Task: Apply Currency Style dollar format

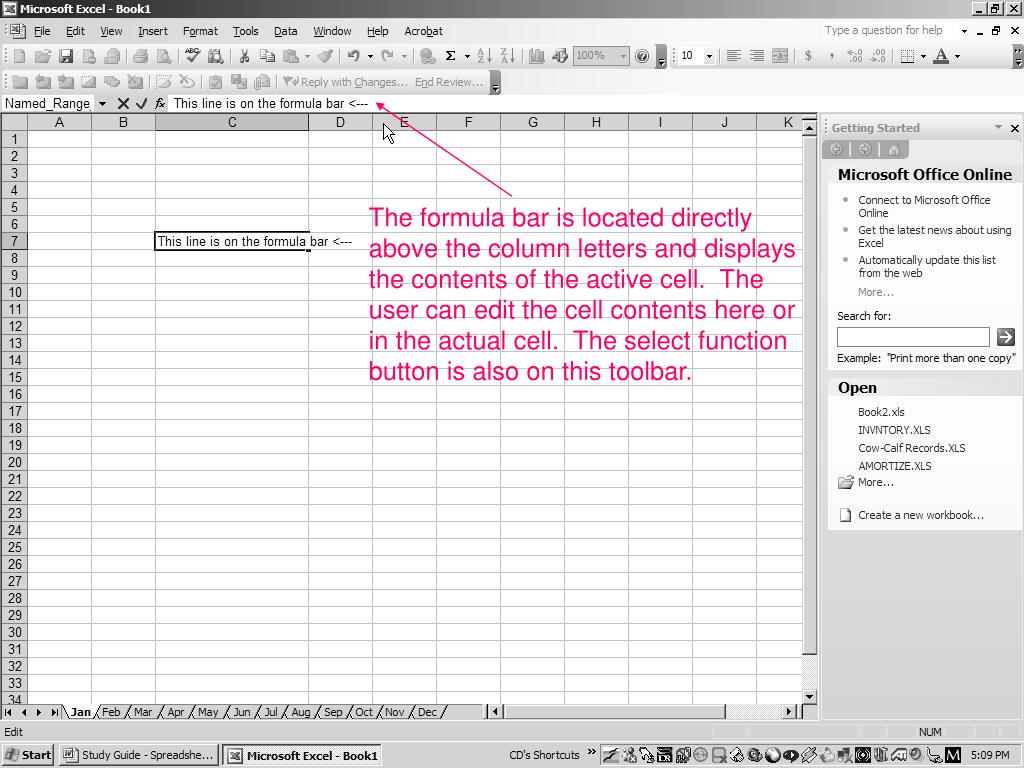Action: click(x=808, y=56)
